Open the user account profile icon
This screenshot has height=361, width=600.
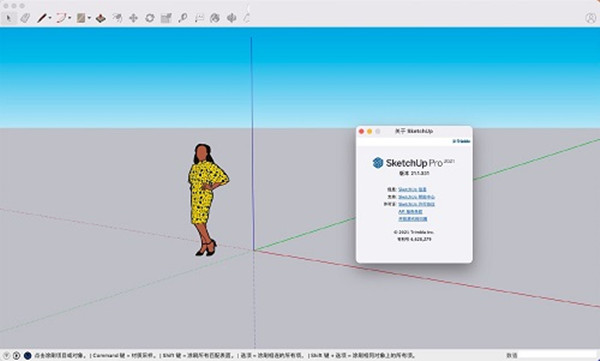click(x=591, y=18)
